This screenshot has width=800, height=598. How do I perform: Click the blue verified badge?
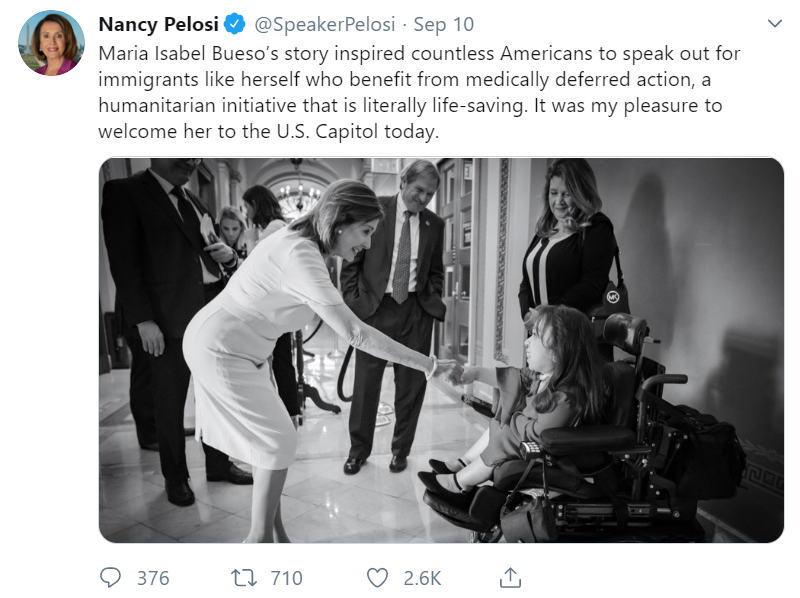pos(236,23)
